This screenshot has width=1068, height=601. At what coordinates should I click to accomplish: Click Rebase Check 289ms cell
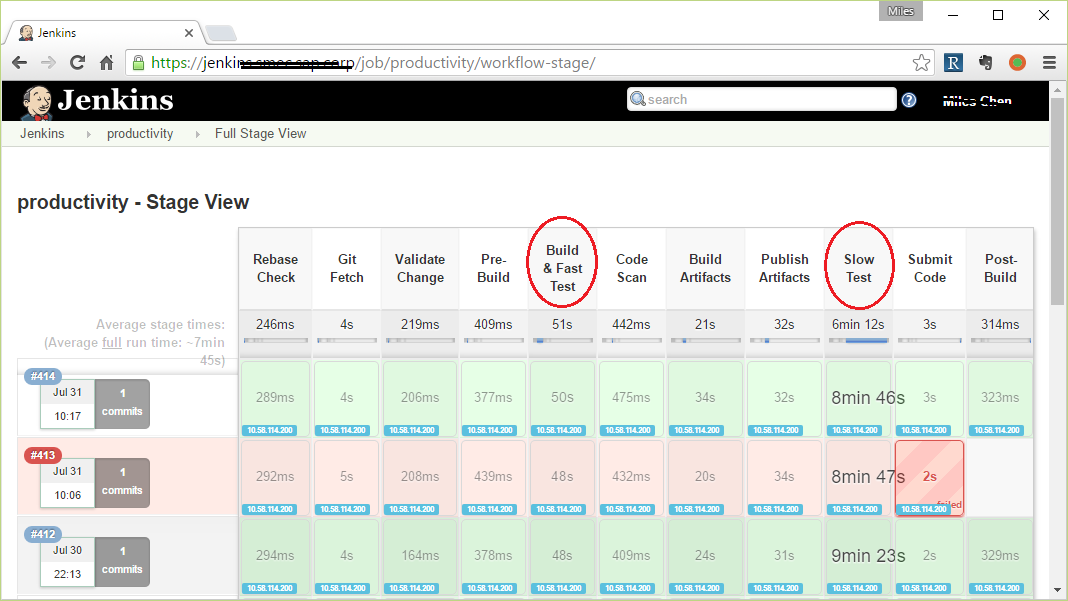point(275,399)
